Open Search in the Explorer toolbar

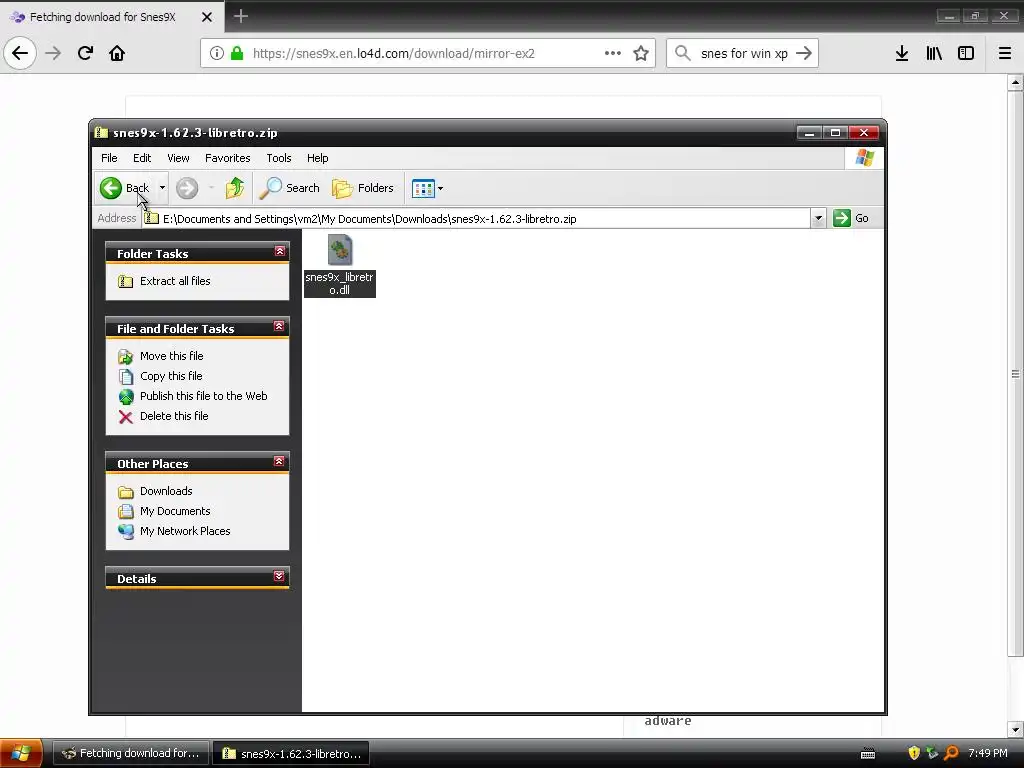(290, 188)
